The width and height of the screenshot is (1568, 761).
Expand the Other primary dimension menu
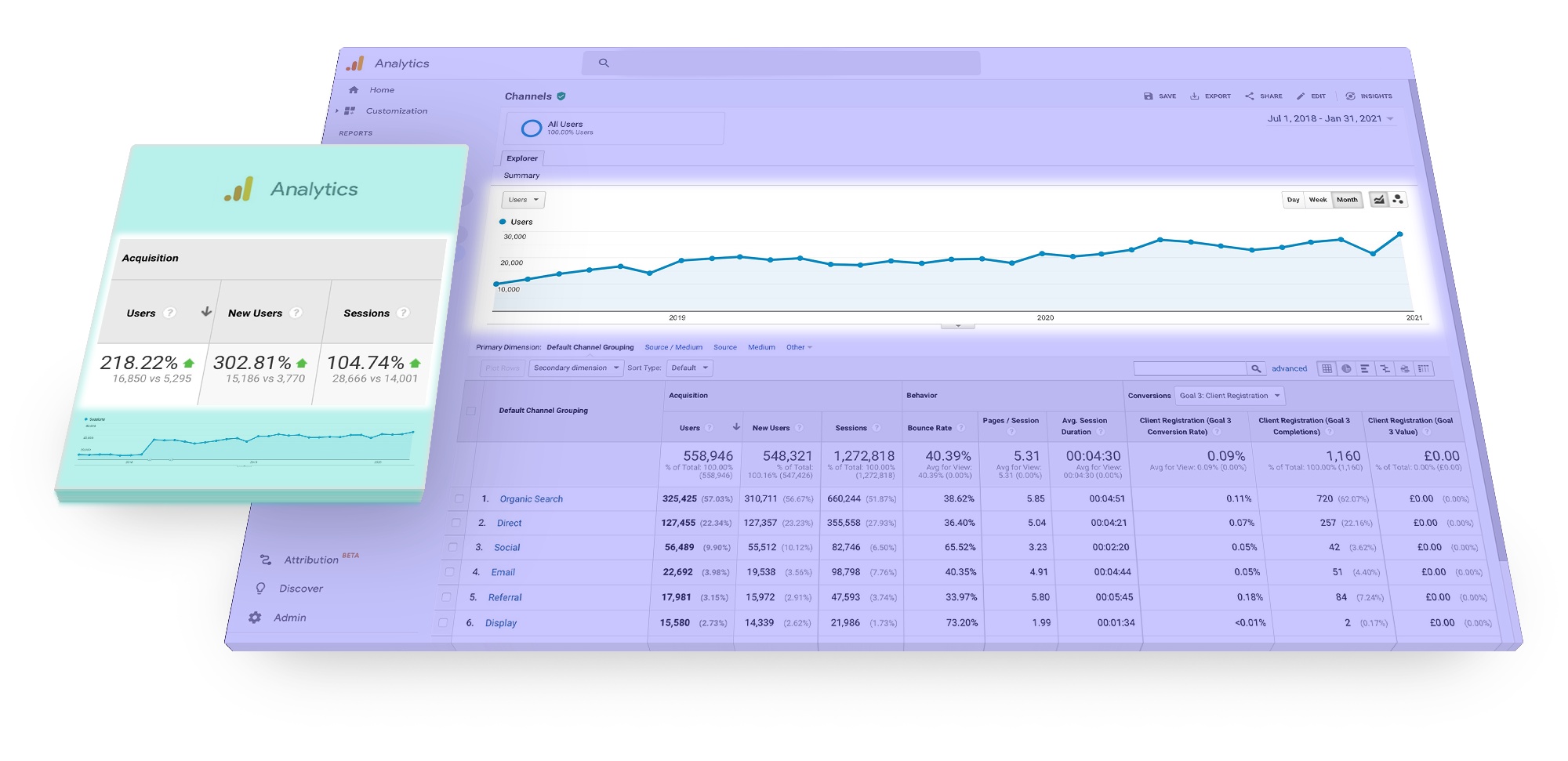[x=799, y=347]
